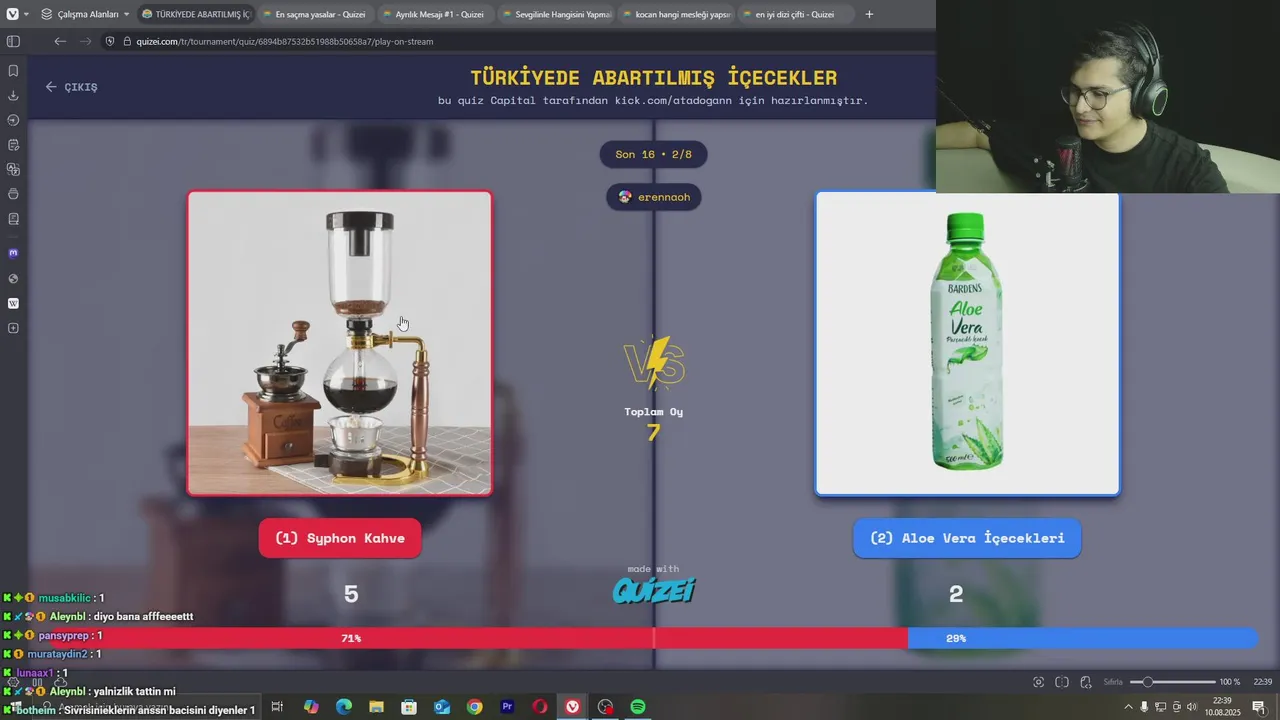
Task: Open the taskbar clock and date
Action: tap(1222, 707)
